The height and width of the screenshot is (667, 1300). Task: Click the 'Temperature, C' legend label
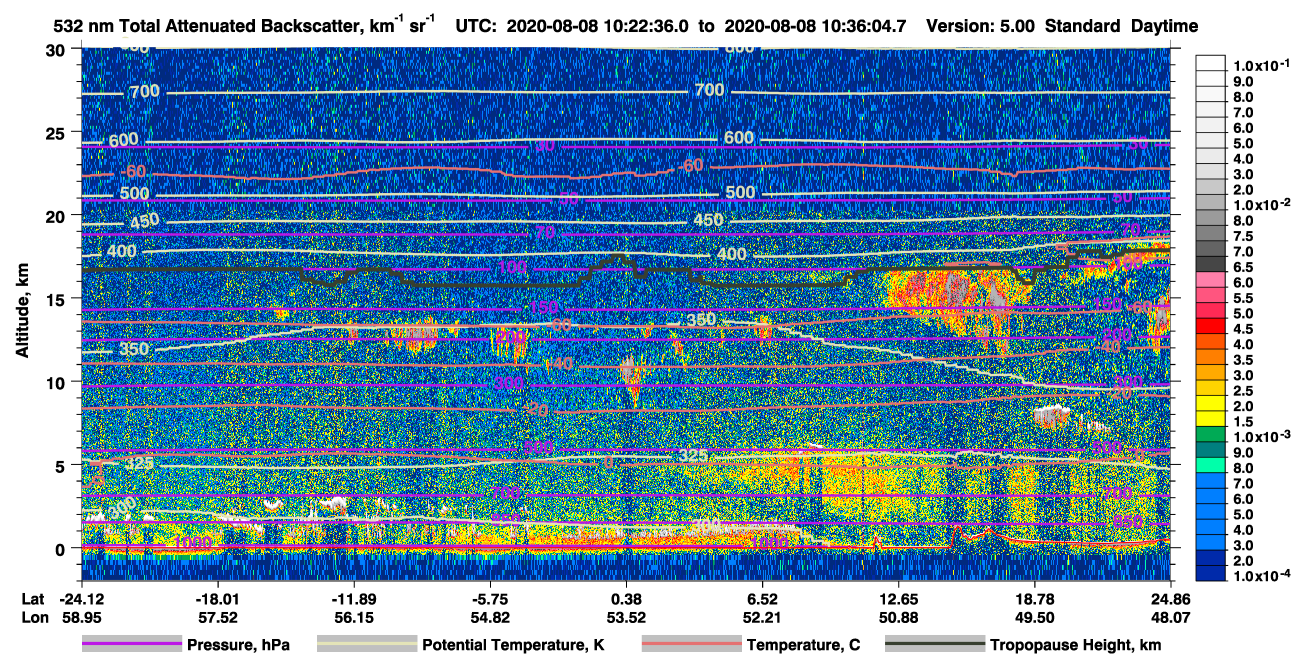[x=803, y=645]
